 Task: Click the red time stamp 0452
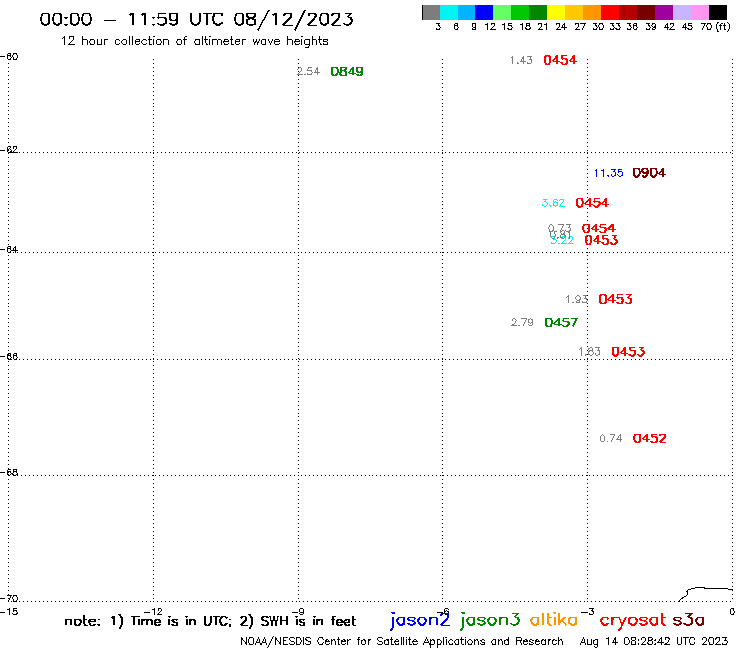tap(649, 439)
